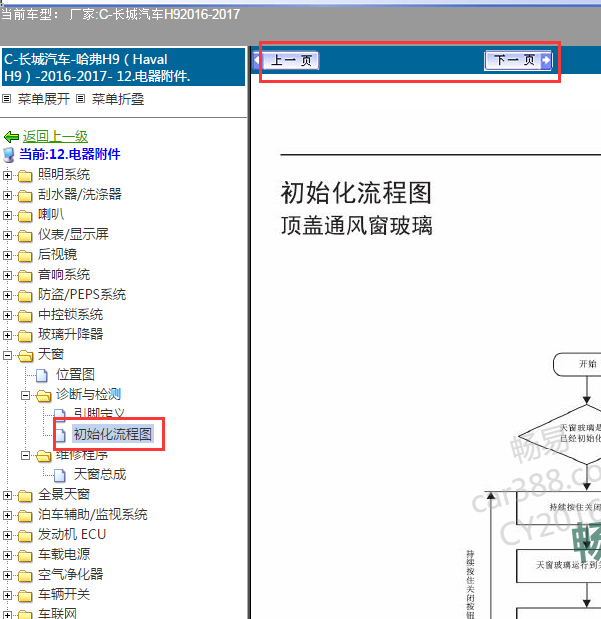Expand the 音响系统 tree node
Viewport: 601px width, 619px height.
pyautogui.click(x=7, y=275)
